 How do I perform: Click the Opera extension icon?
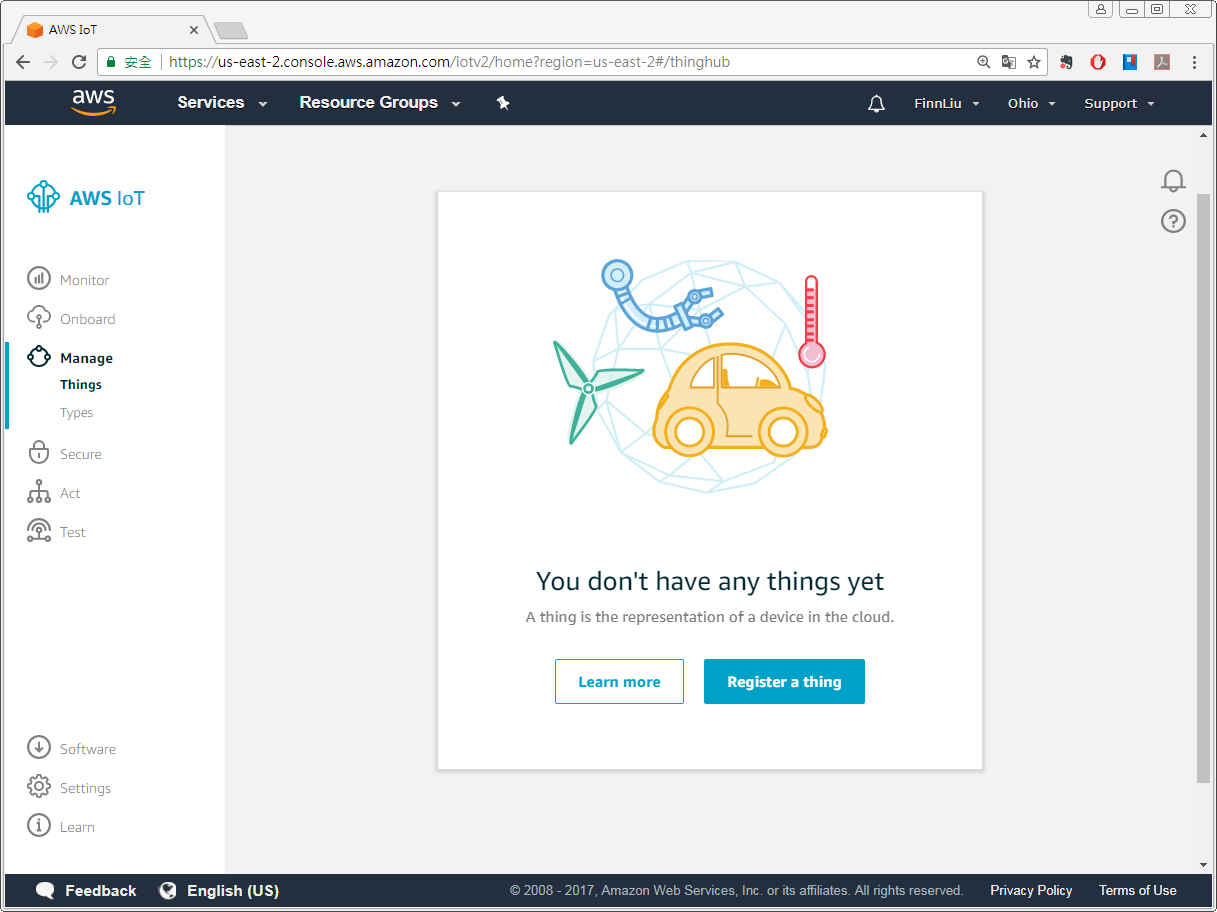pyautogui.click(x=1098, y=62)
